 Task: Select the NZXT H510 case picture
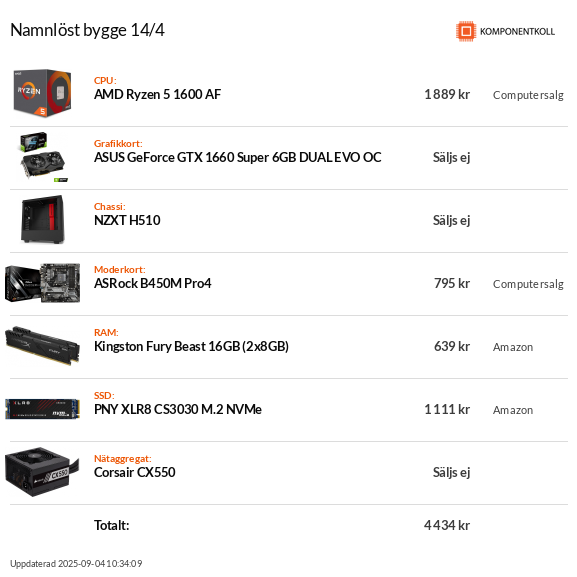pos(43,220)
